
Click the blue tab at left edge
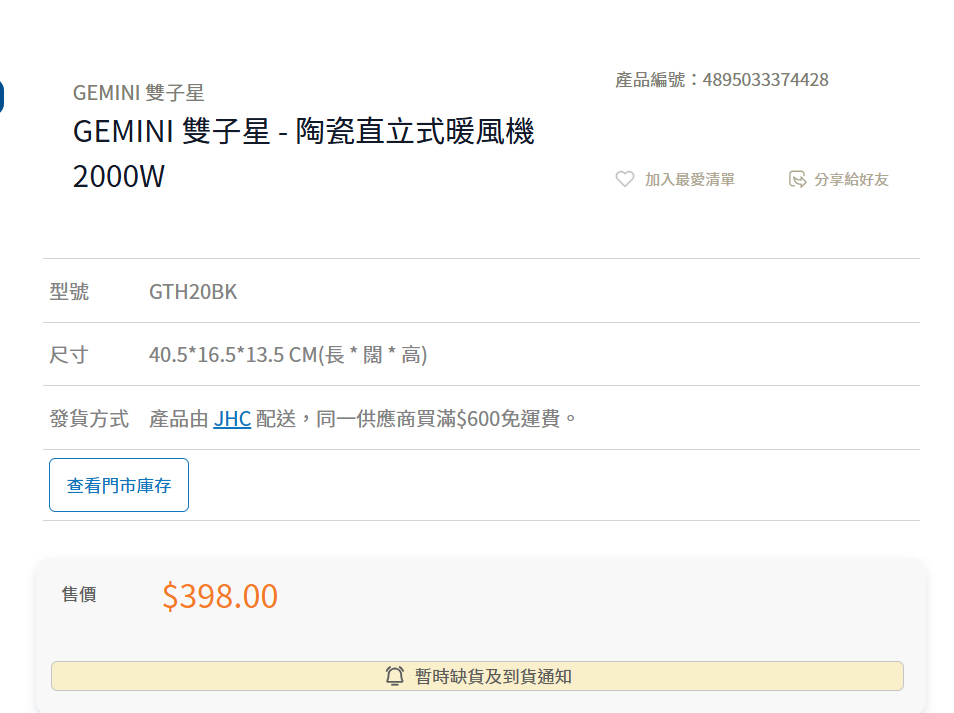[2, 97]
